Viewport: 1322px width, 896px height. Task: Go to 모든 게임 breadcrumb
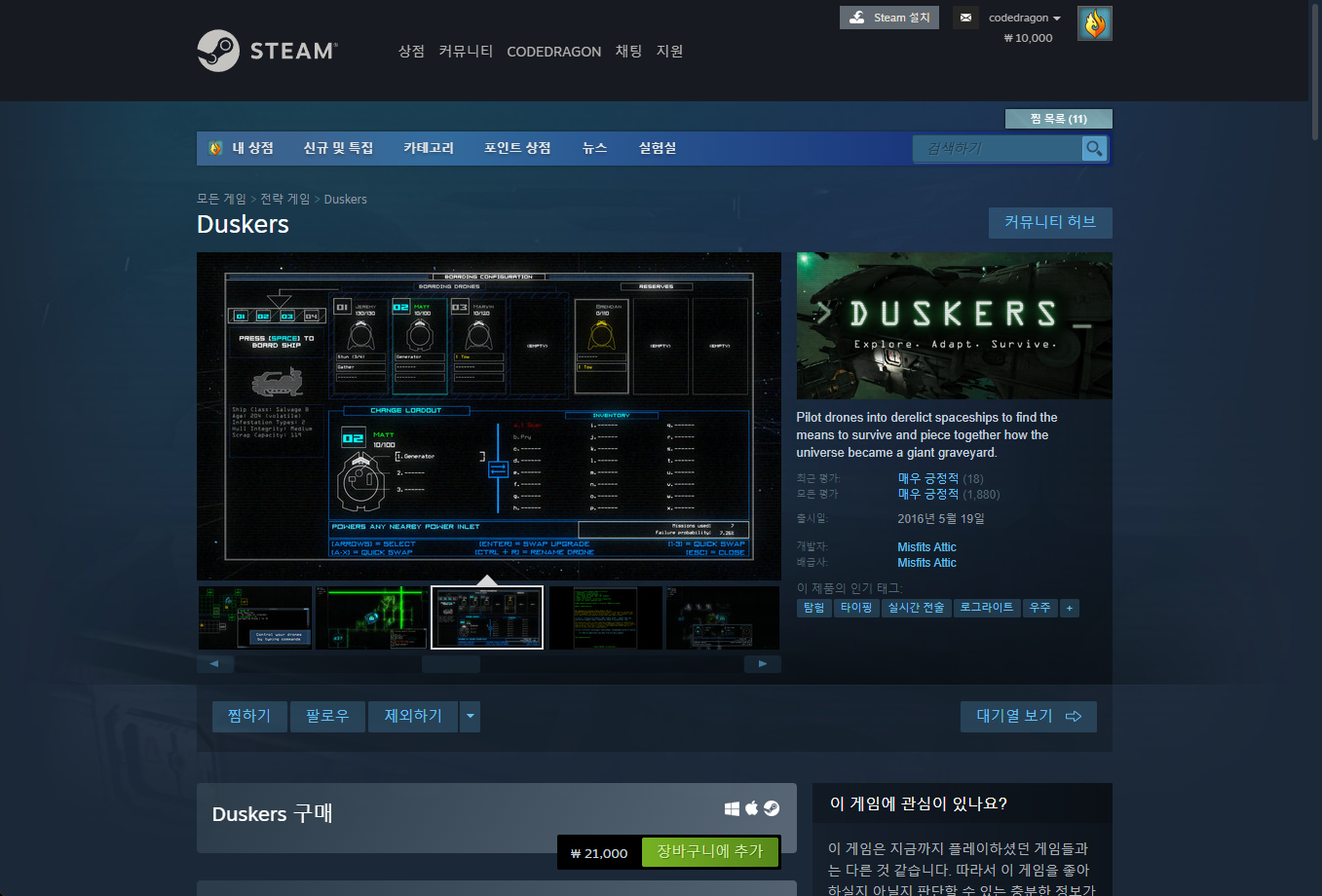pos(221,199)
